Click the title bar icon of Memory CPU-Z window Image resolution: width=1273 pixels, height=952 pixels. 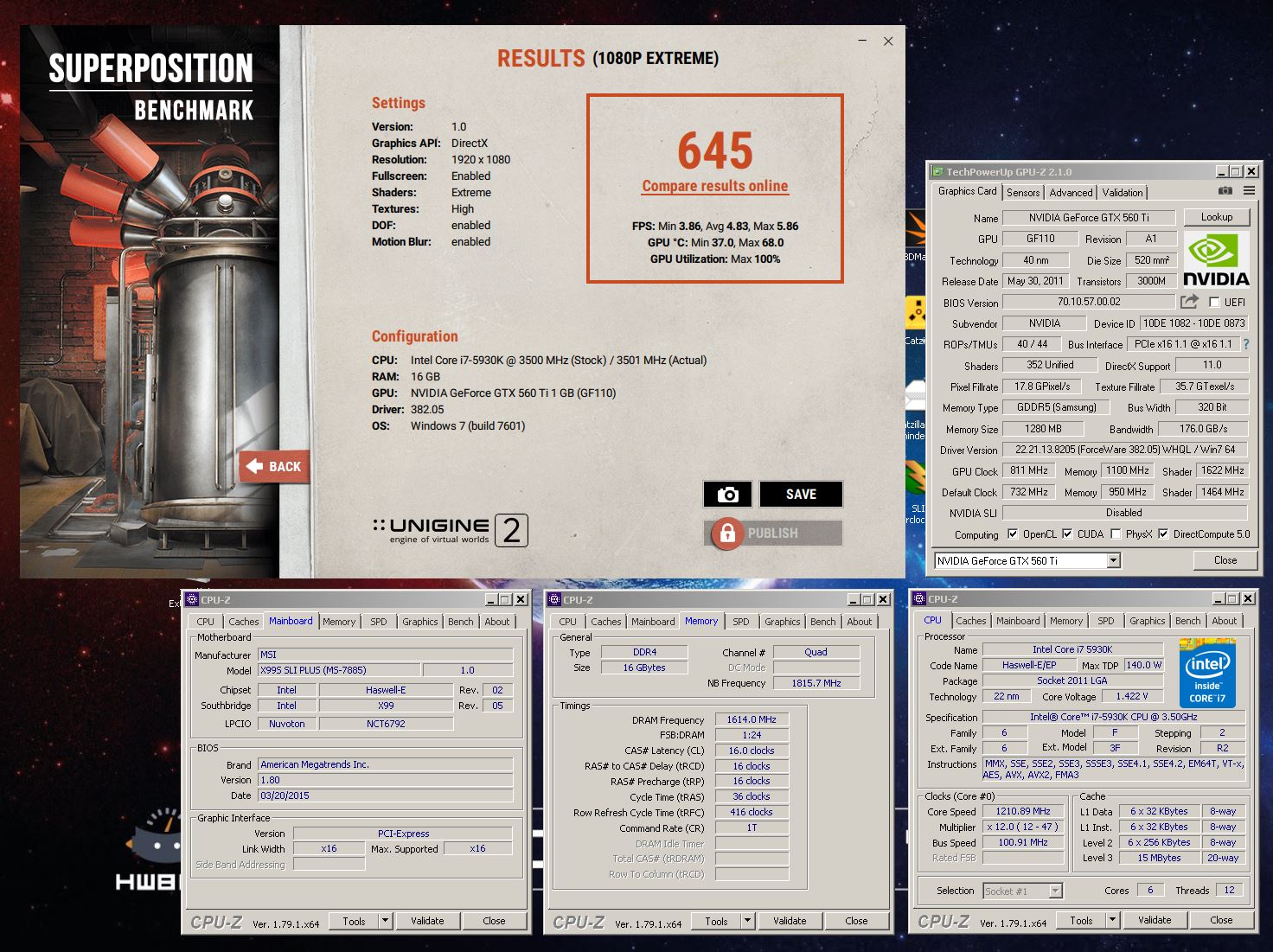point(554,599)
